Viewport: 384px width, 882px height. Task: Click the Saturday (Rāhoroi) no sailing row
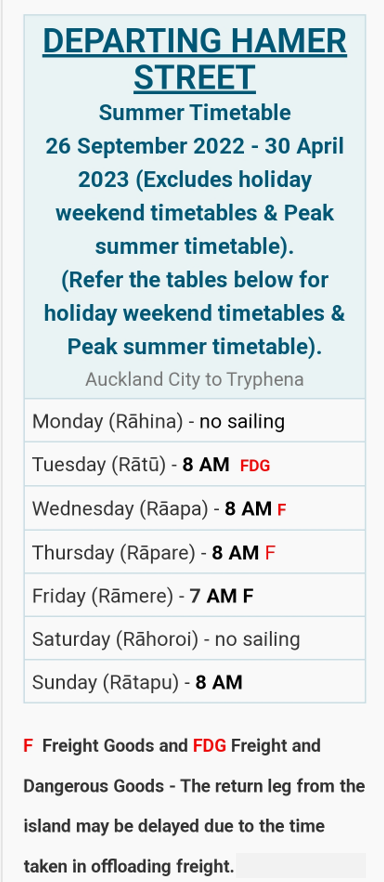click(195, 638)
